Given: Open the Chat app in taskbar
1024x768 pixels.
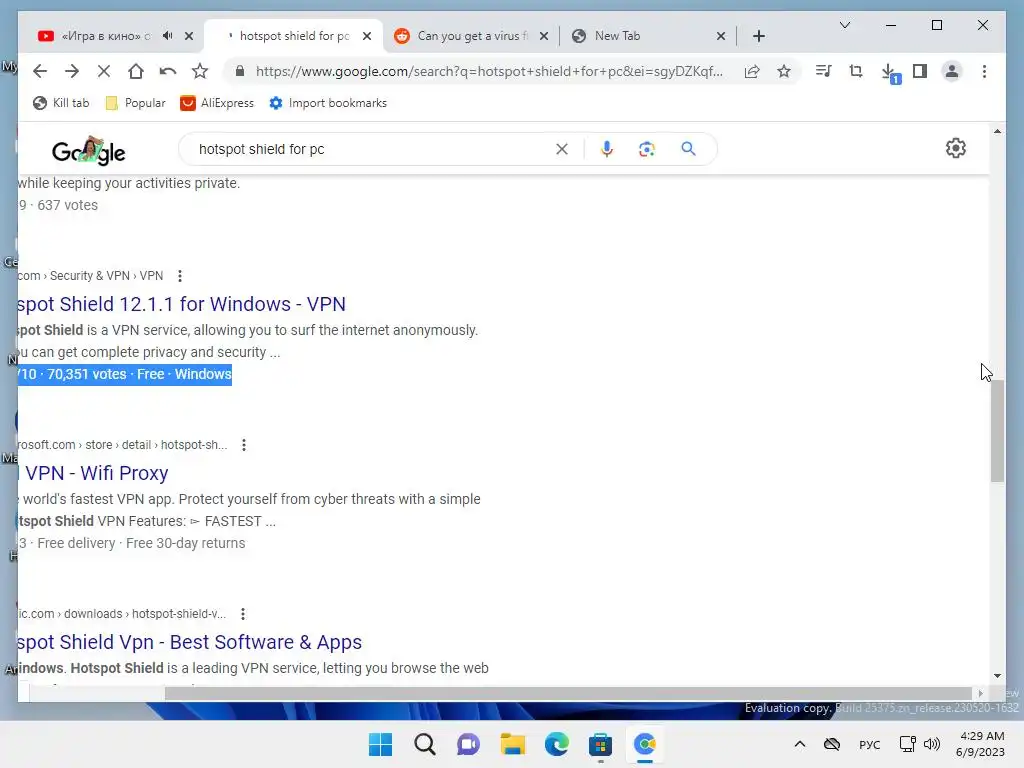Looking at the screenshot, I should pos(468,744).
